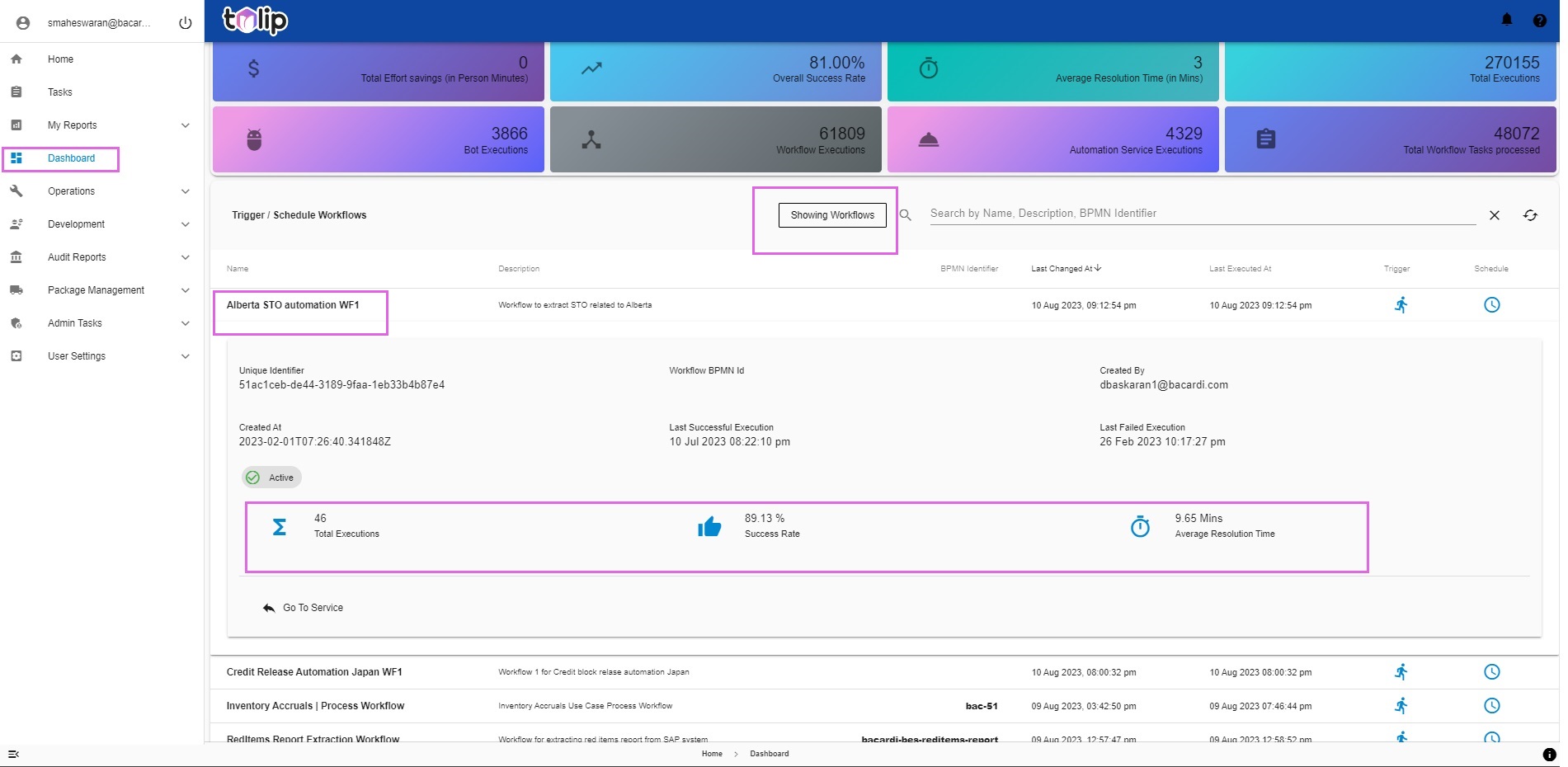Open User Settings sidebar menu label

[77, 356]
